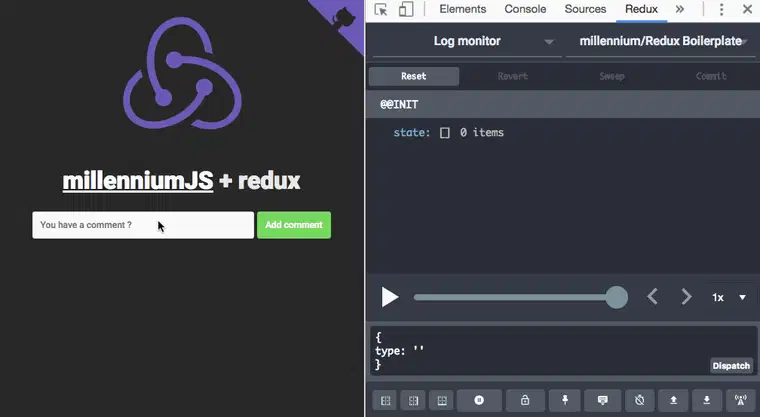Click the crossed-out timer slider icon
Viewport: 760px width, 417px height.
click(x=640, y=401)
